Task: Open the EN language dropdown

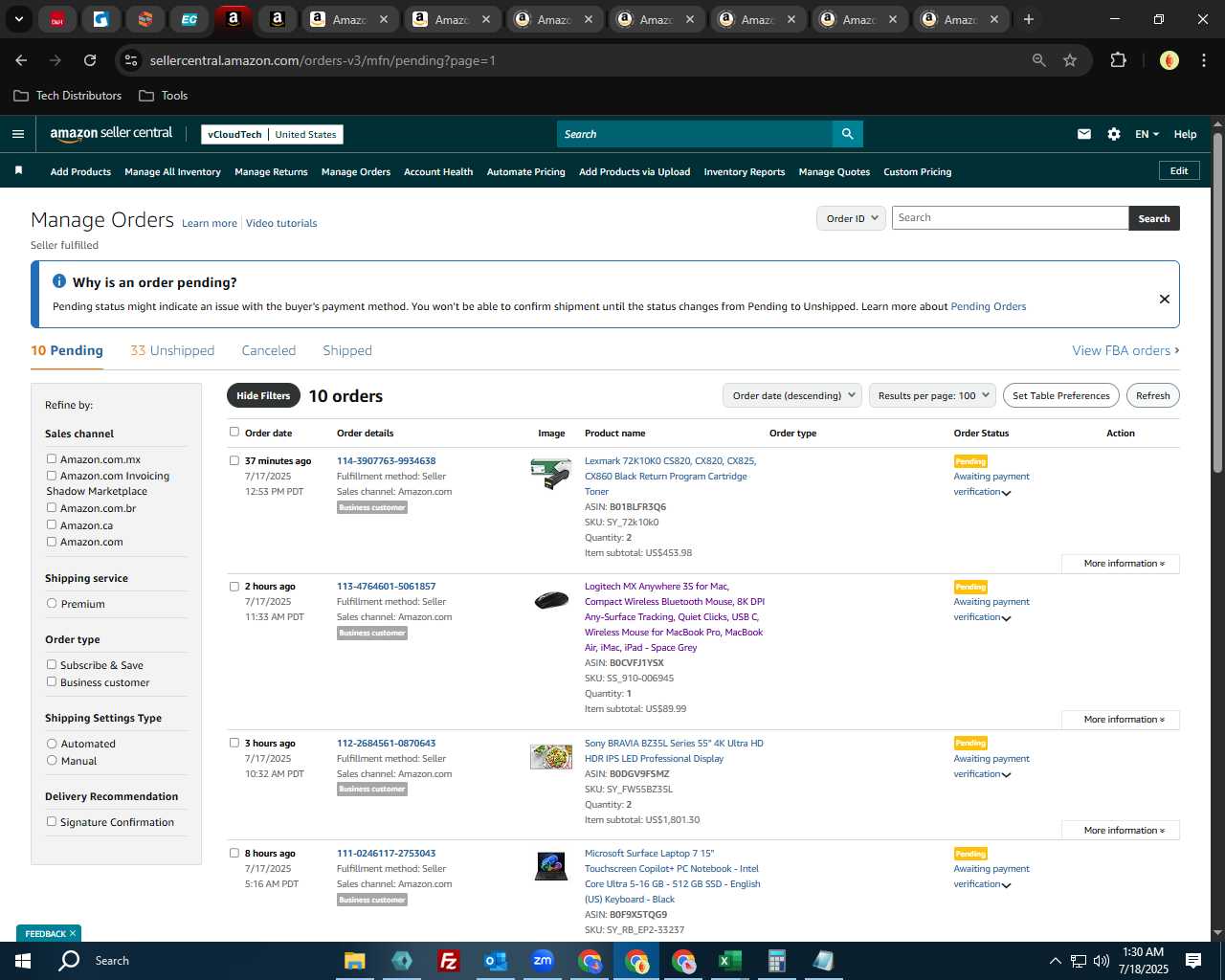Action: click(x=1147, y=134)
